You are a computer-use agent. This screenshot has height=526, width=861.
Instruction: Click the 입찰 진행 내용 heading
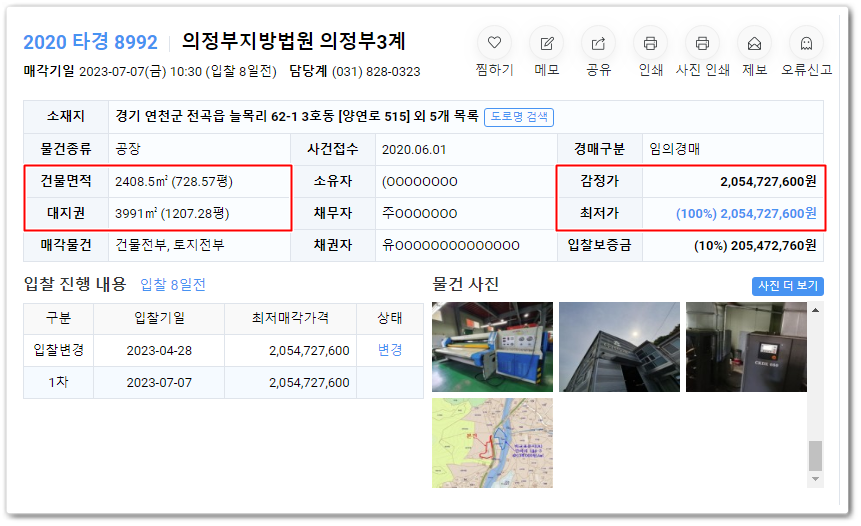[x=75, y=284]
